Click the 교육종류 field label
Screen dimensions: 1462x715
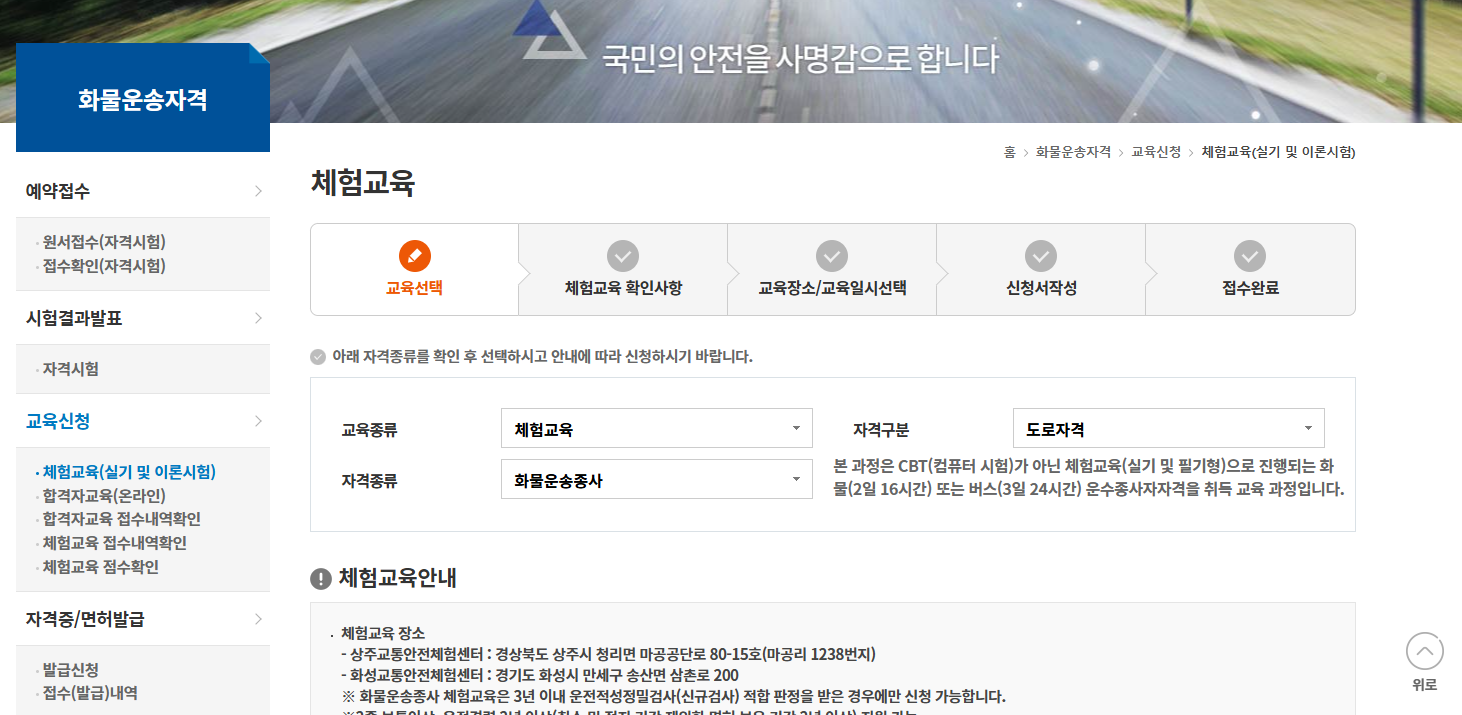click(369, 430)
